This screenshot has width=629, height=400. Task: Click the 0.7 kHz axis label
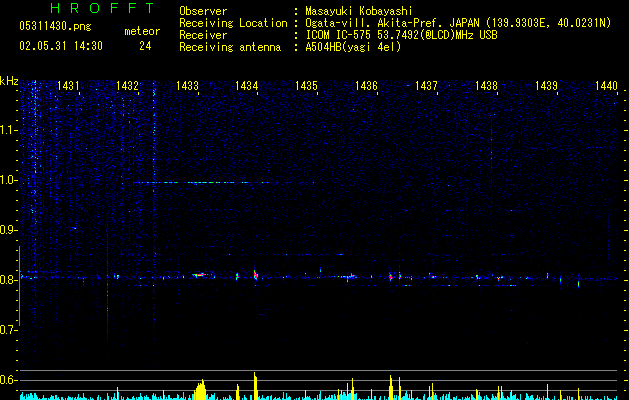[8, 330]
